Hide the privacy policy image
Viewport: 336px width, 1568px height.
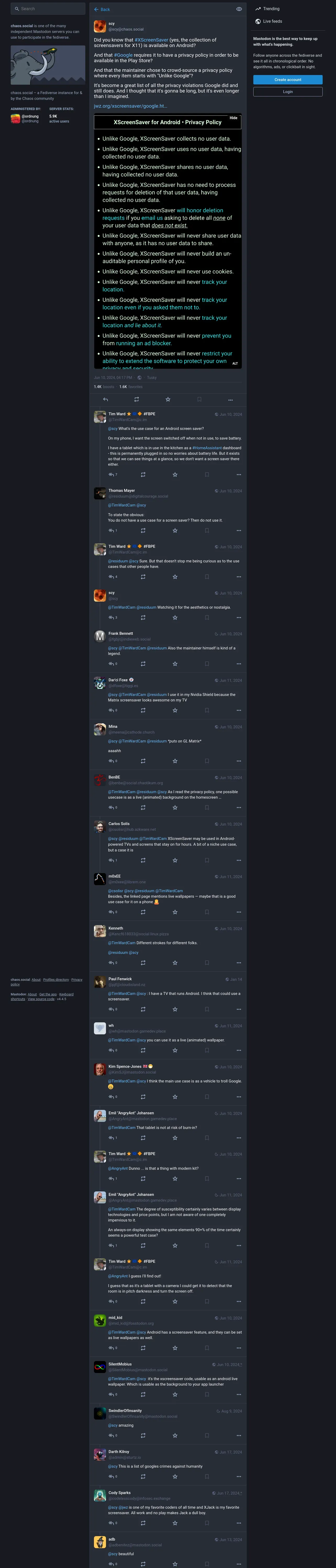click(234, 118)
